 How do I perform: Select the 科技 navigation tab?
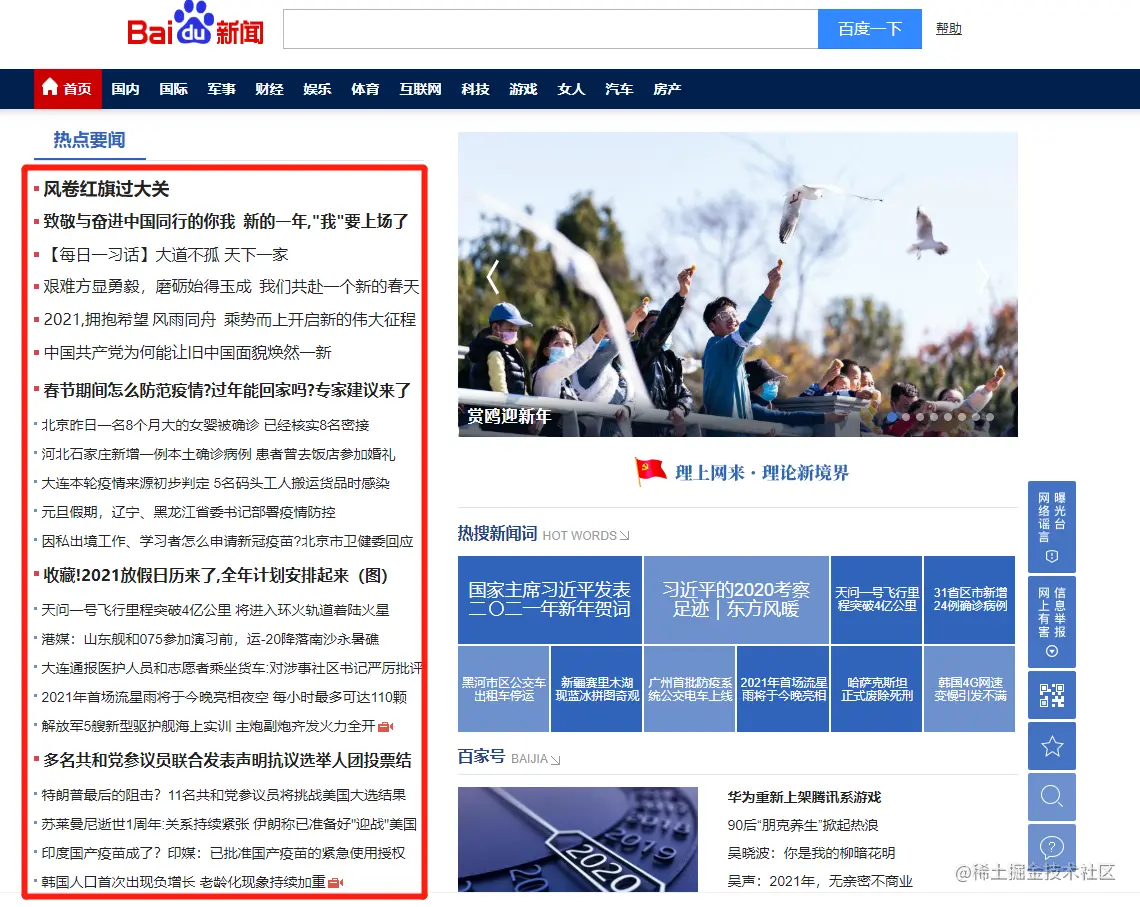475,89
